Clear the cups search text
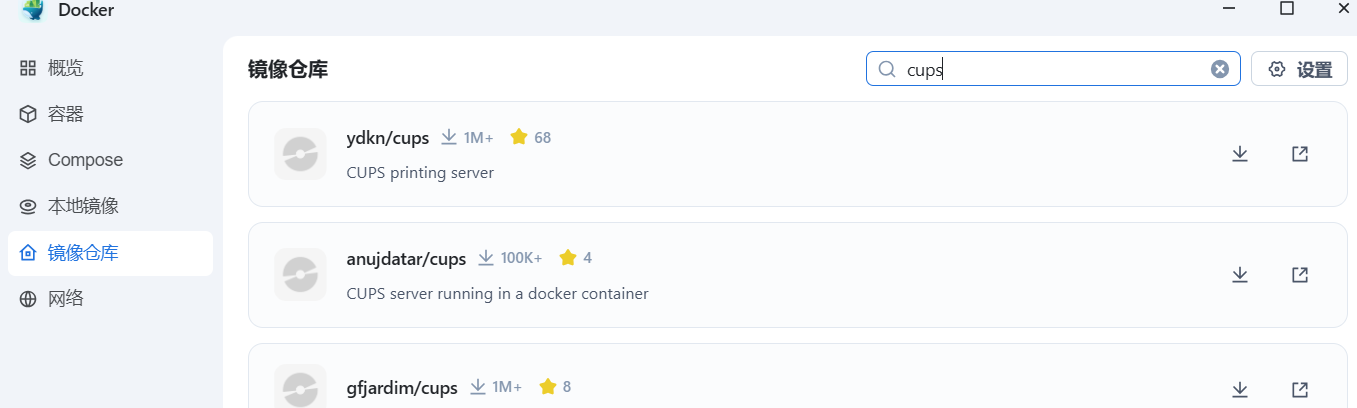1357x408 pixels. click(x=1220, y=69)
